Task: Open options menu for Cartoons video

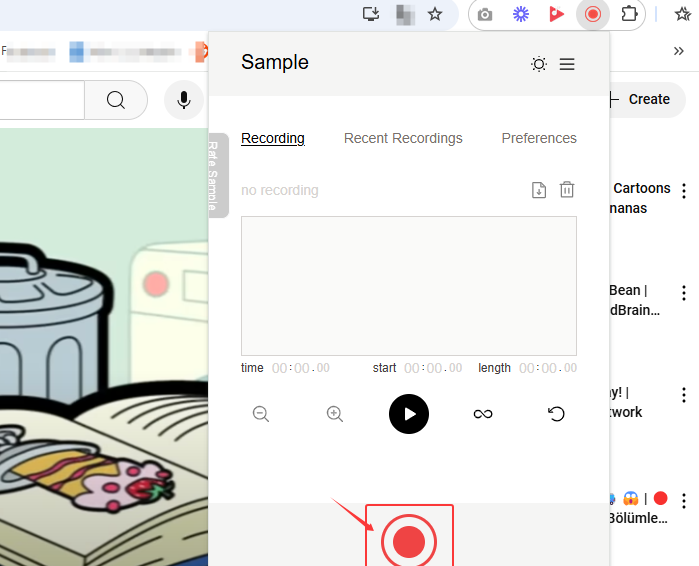Action: coord(684,191)
